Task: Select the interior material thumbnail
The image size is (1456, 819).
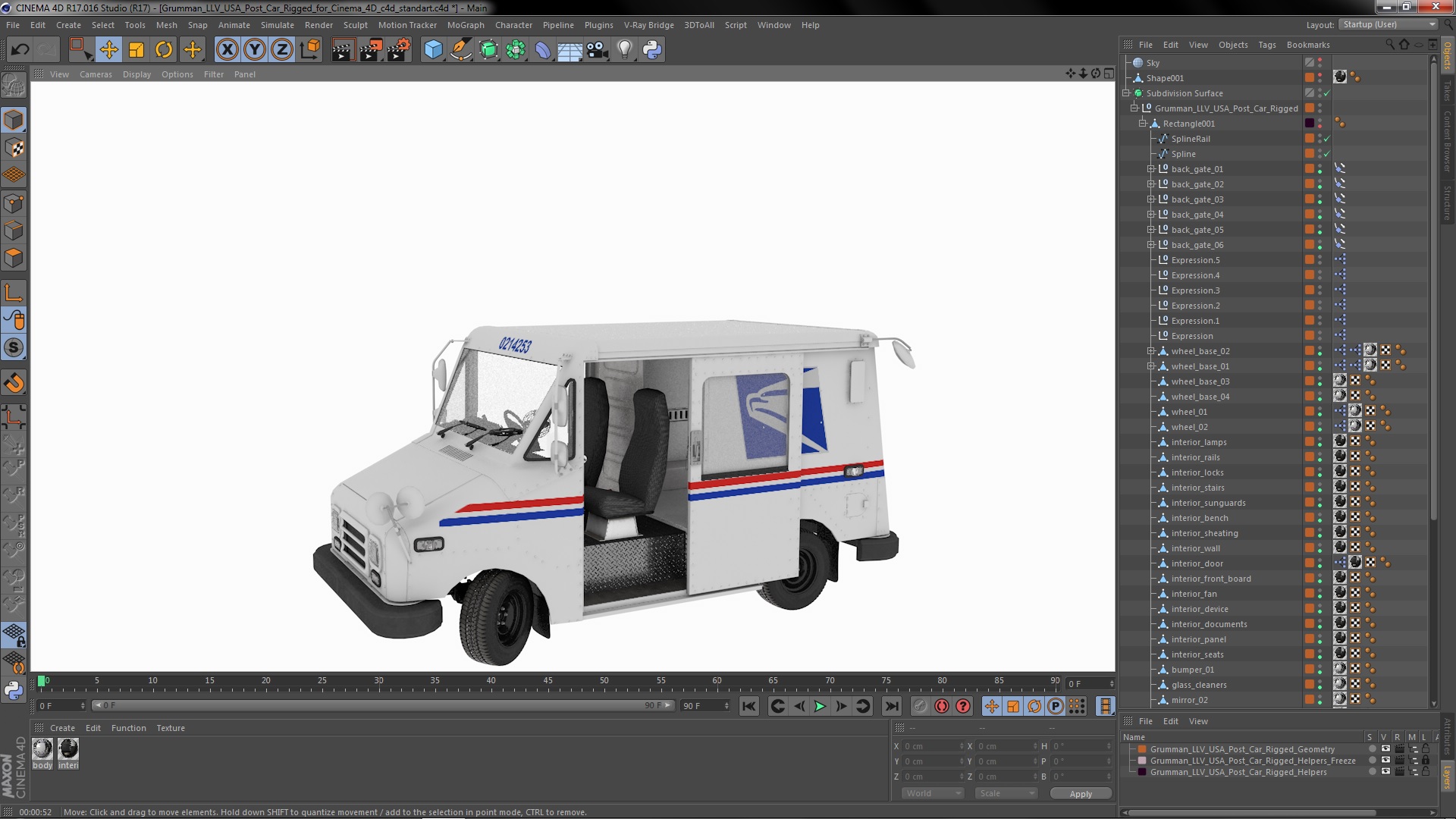Action: point(68,749)
